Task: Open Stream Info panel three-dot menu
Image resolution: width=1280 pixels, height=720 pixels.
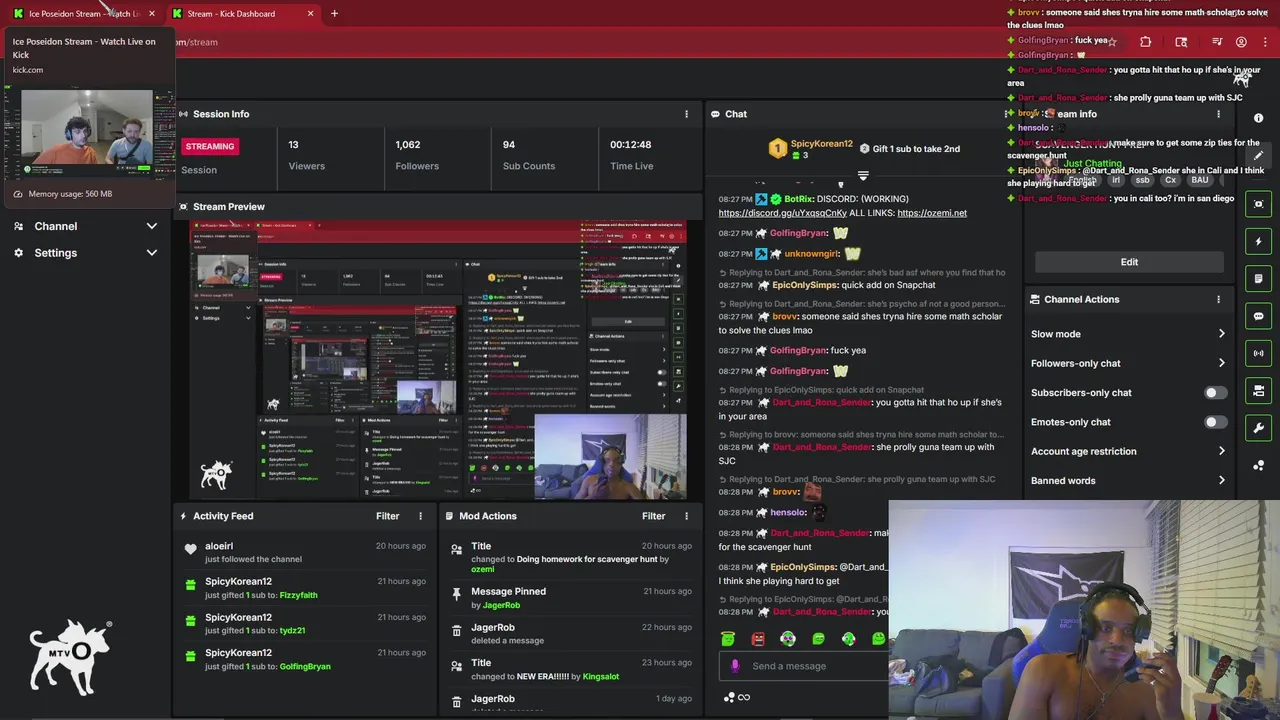Action: pyautogui.click(x=1218, y=114)
